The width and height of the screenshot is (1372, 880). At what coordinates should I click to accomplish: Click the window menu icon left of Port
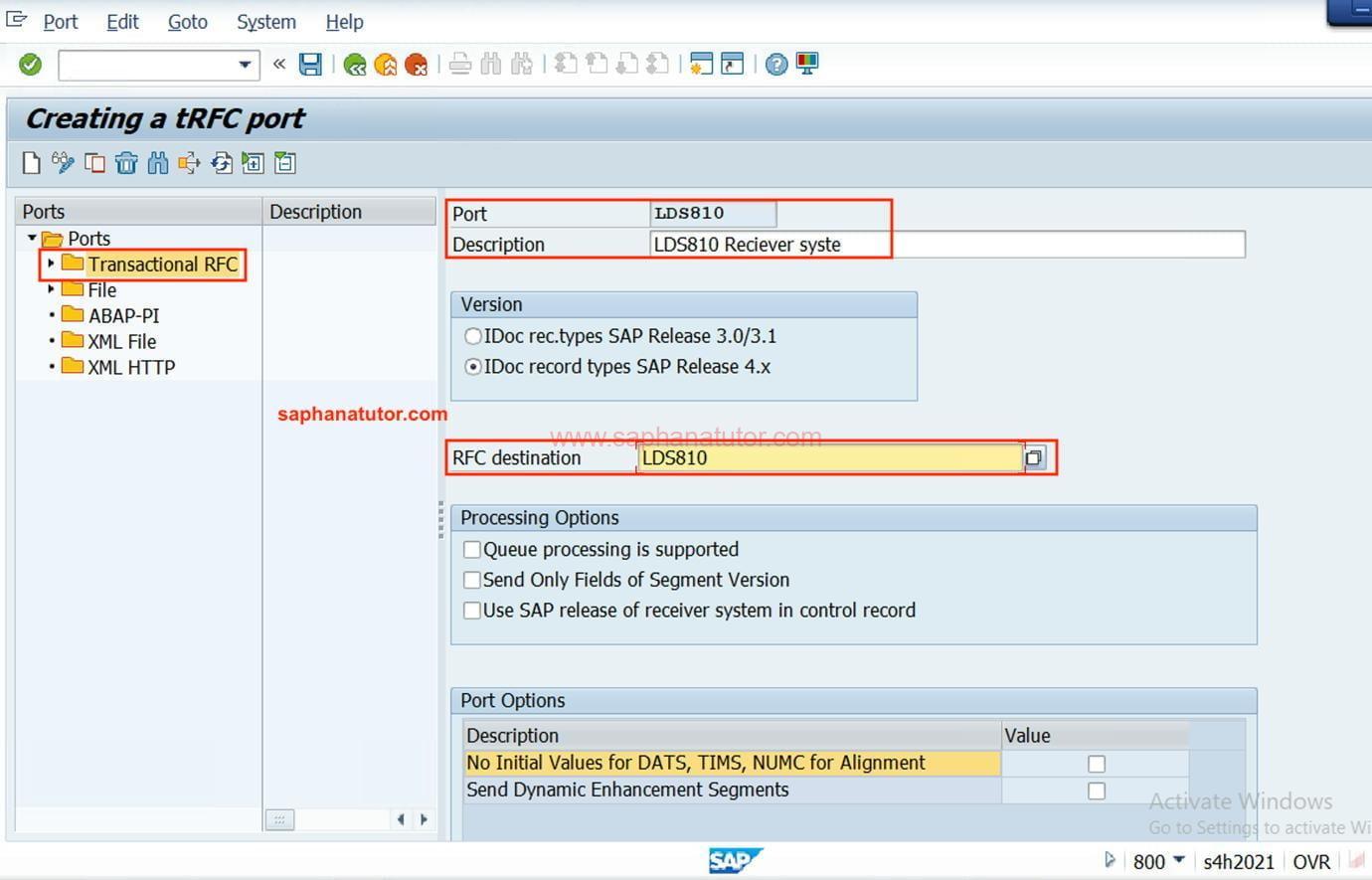pyautogui.click(x=16, y=19)
